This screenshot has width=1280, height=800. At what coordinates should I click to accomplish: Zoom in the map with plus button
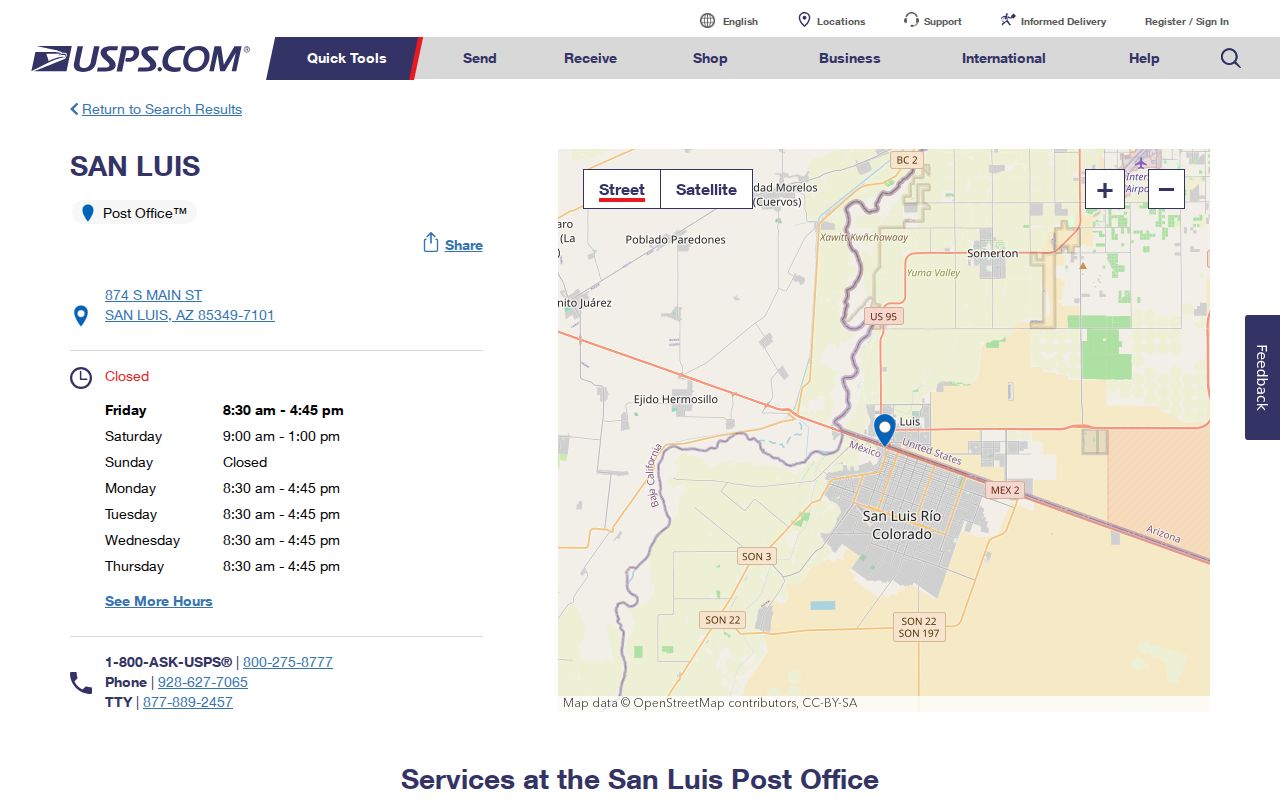(x=1105, y=189)
